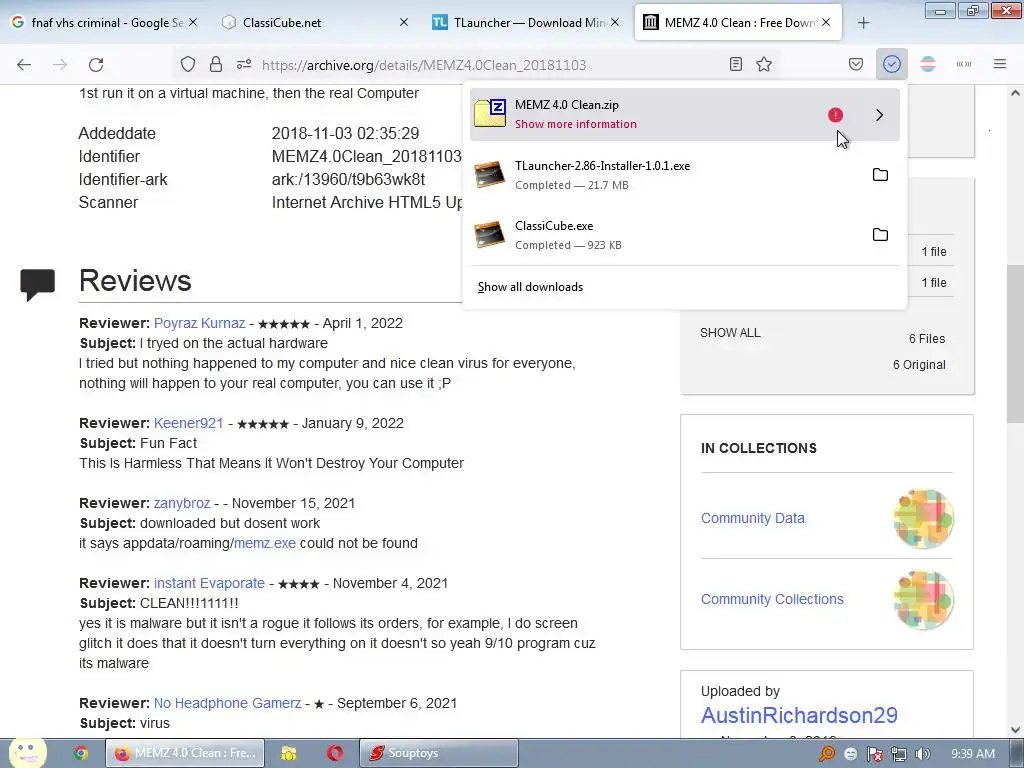Click the network tray icon
The width and height of the screenshot is (1024, 768).
(x=899, y=754)
